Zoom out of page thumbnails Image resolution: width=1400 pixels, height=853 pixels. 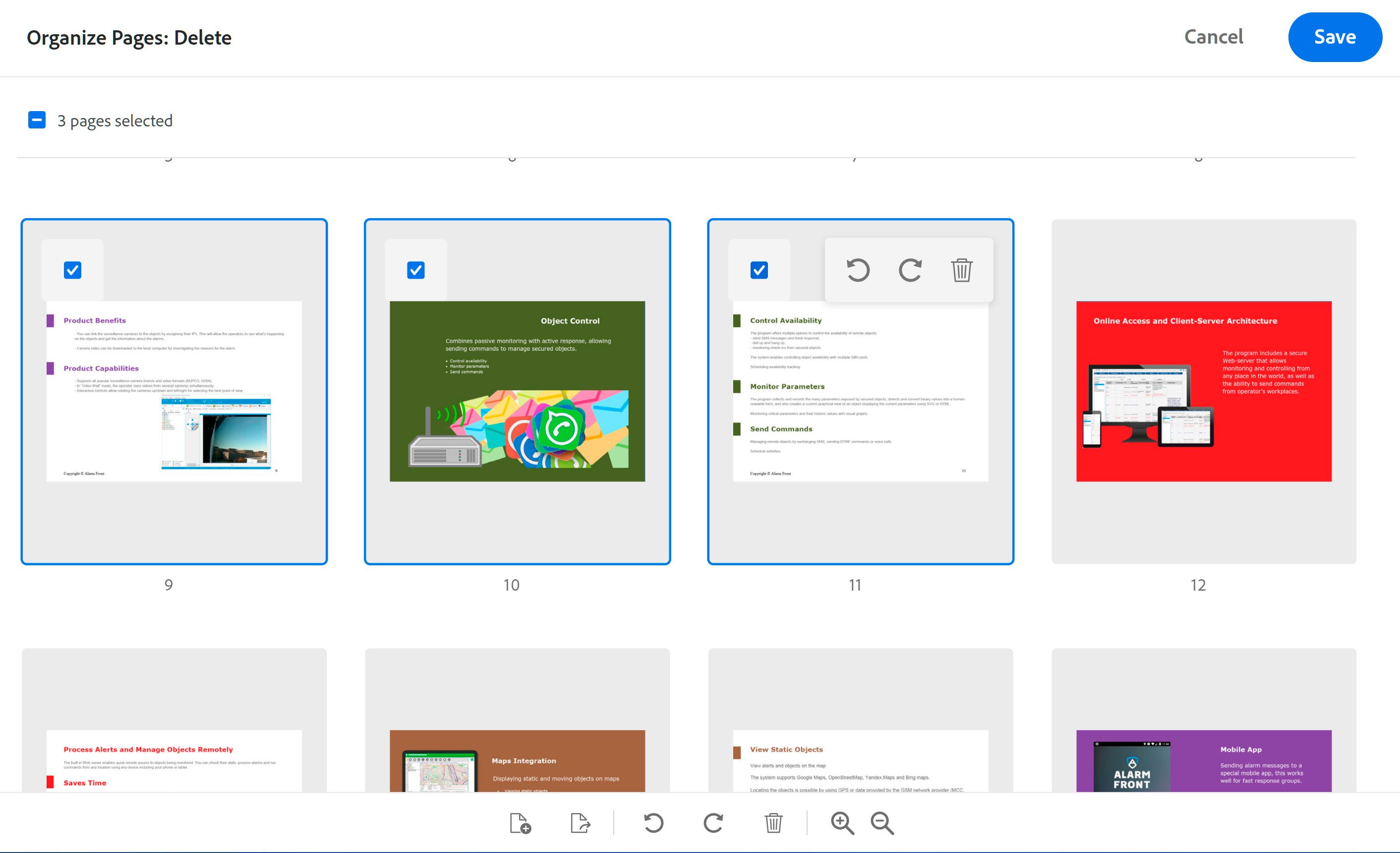[x=882, y=823]
